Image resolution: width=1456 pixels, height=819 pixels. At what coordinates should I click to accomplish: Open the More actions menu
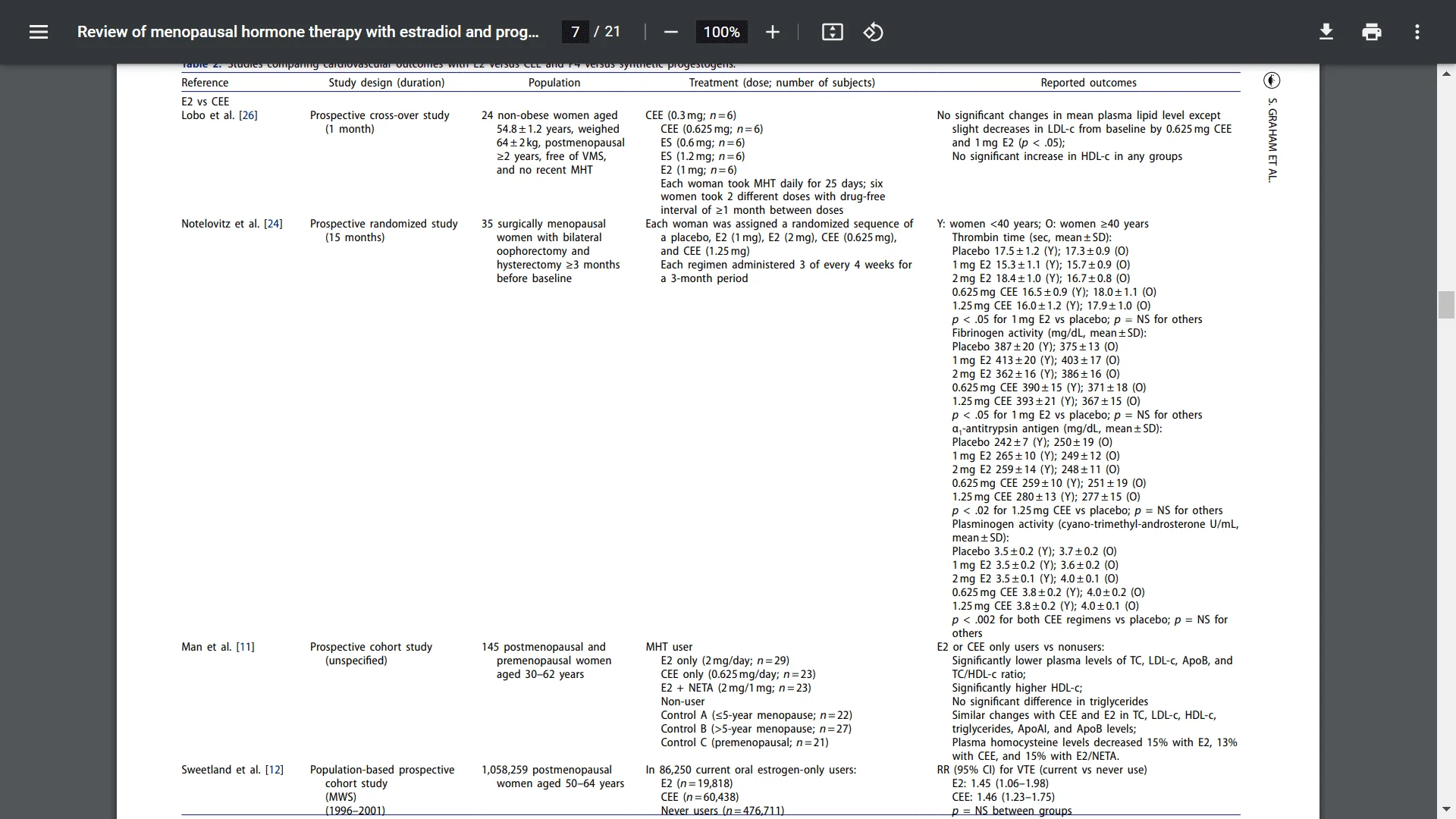tap(1417, 32)
